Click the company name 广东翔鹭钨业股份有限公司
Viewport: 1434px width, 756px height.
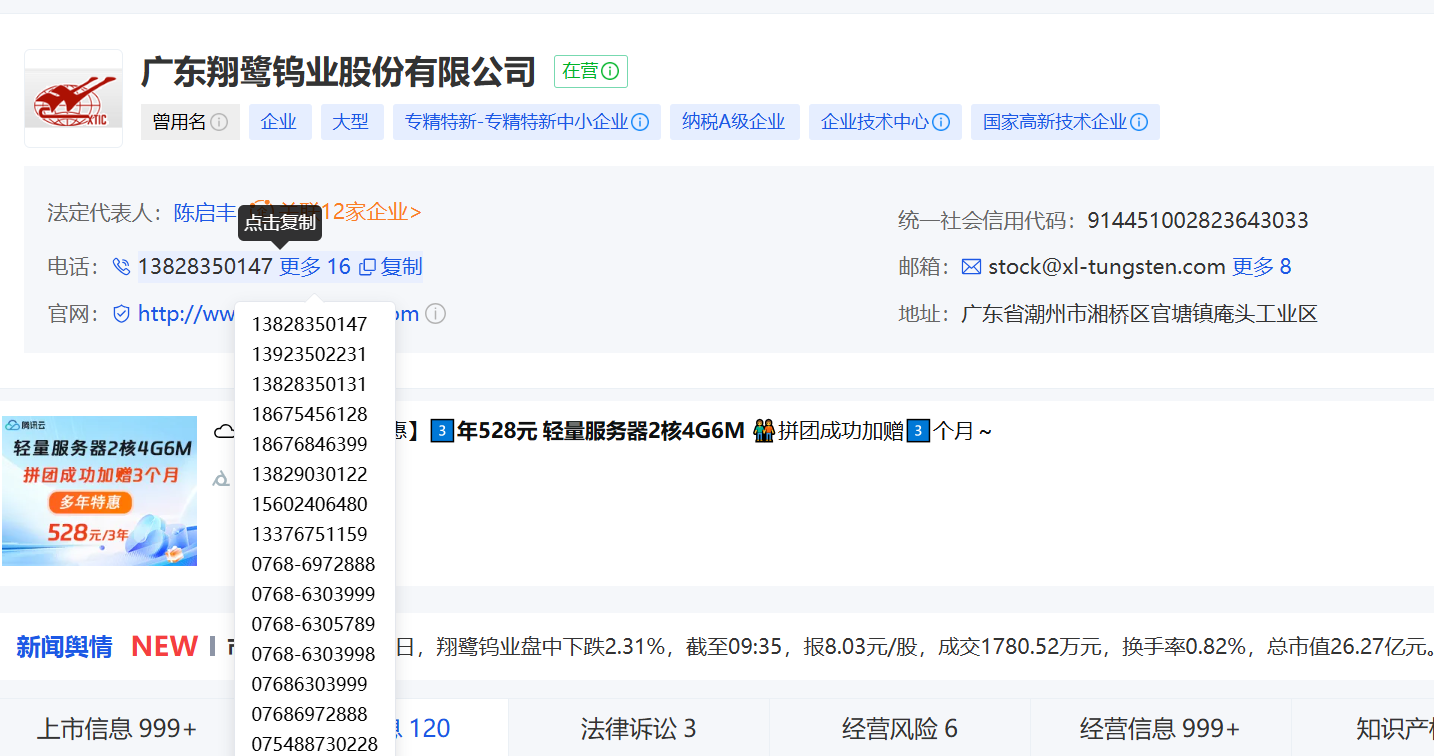(339, 72)
